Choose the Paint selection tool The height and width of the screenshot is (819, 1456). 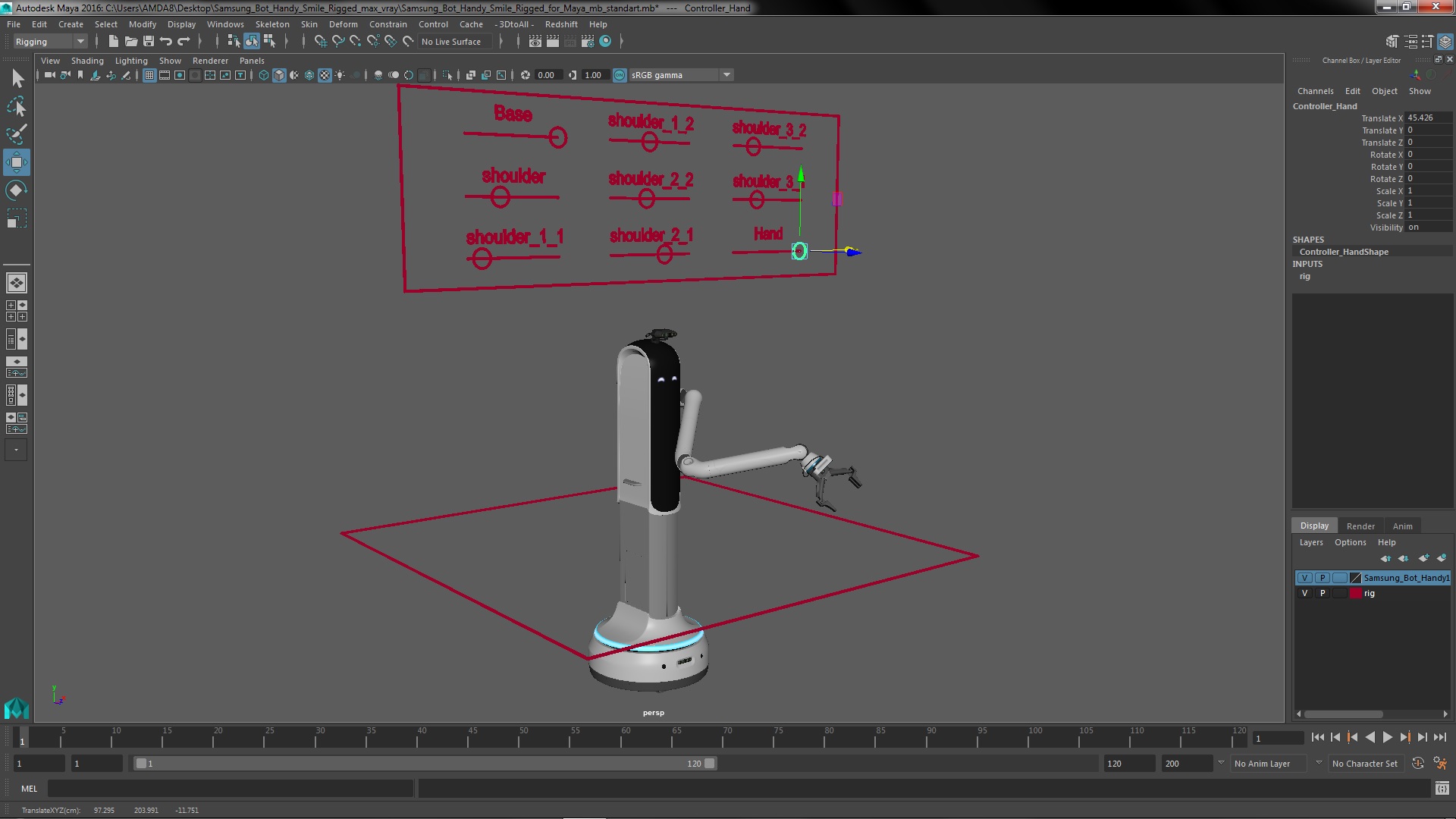point(17,133)
